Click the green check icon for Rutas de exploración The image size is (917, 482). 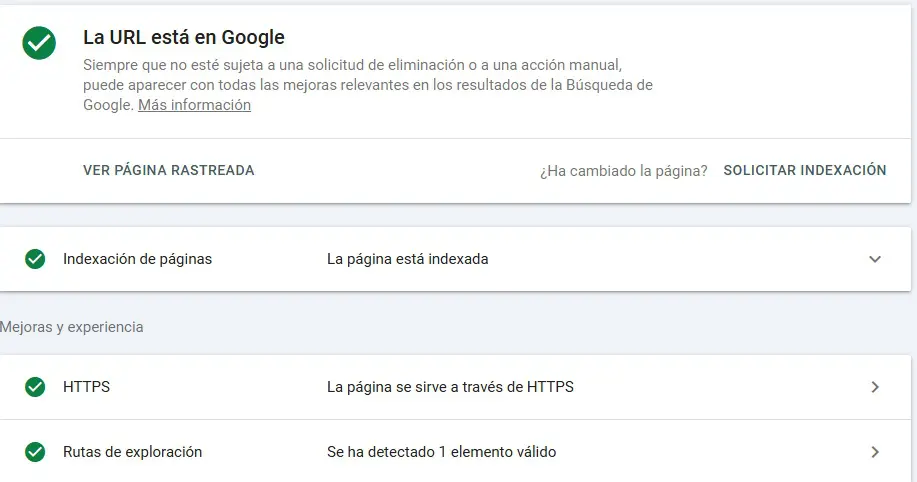(35, 452)
